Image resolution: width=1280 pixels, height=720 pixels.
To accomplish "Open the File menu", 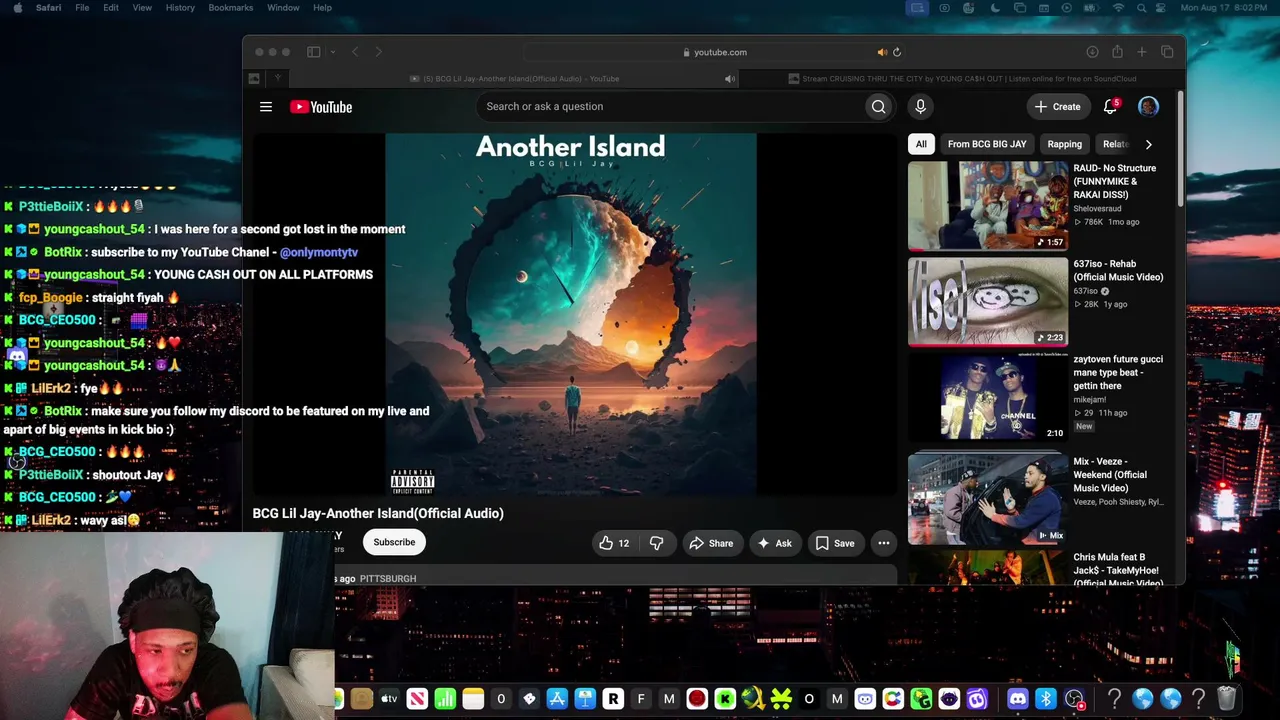I will 82,8.
